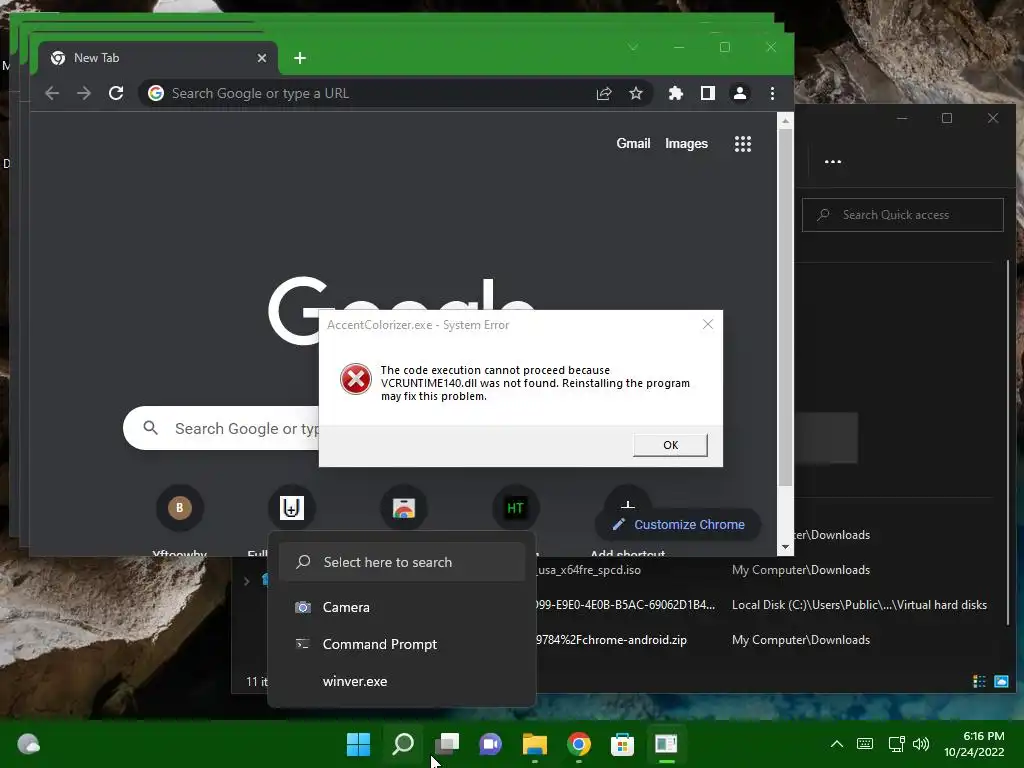The height and width of the screenshot is (768, 1024).
Task: Open File Explorer from the taskbar
Action: [x=535, y=744]
